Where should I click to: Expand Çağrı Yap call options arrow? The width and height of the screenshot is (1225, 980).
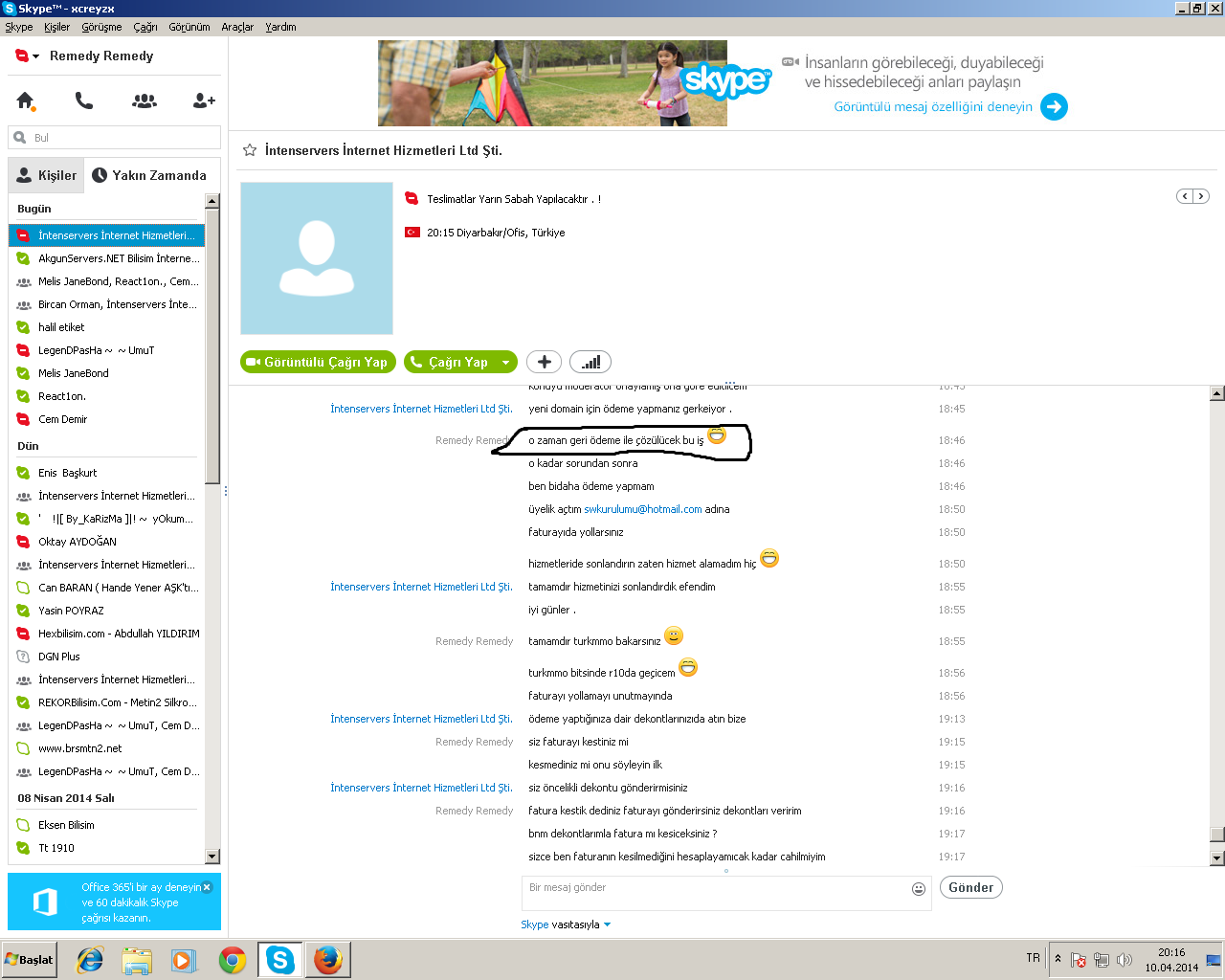(505, 363)
